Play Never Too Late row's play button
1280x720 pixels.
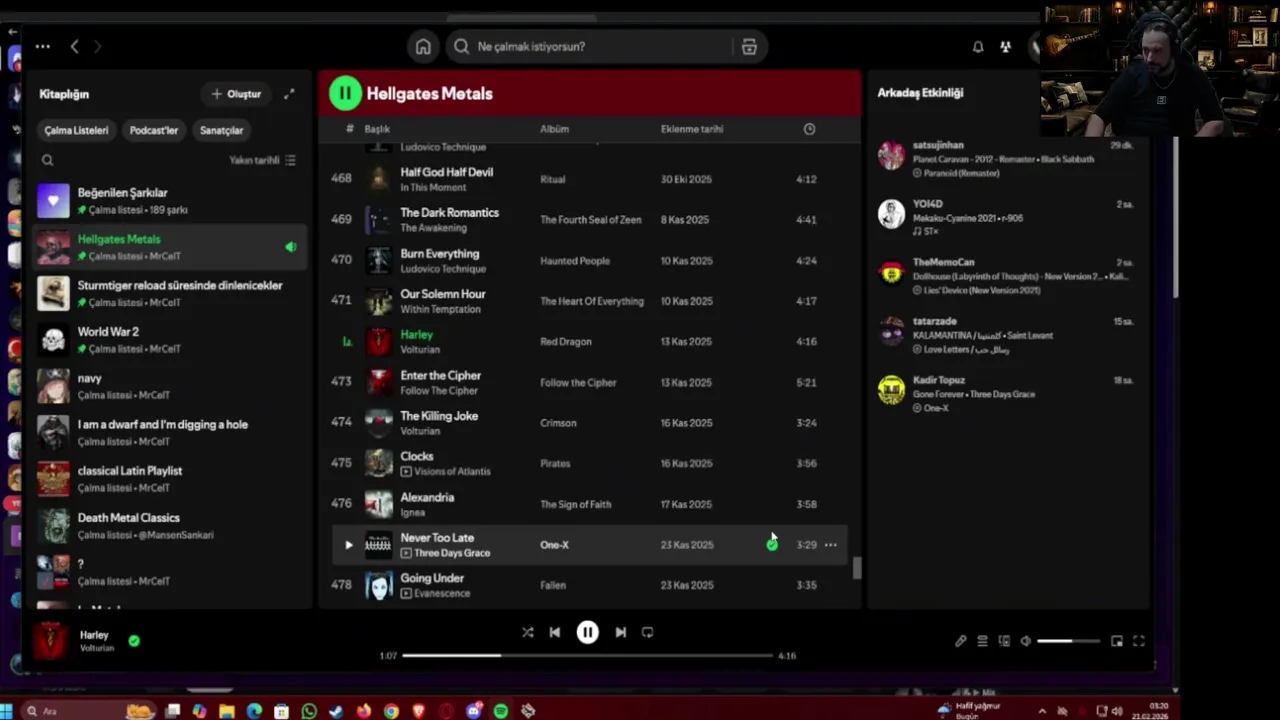coord(348,545)
